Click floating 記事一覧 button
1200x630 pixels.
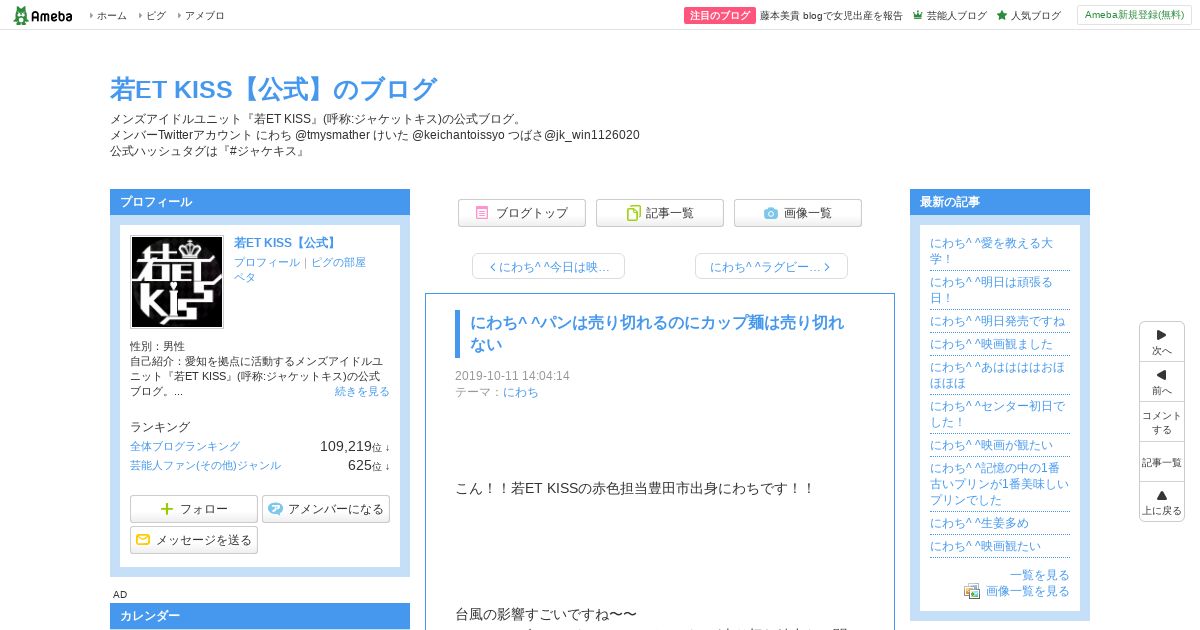point(1162,462)
